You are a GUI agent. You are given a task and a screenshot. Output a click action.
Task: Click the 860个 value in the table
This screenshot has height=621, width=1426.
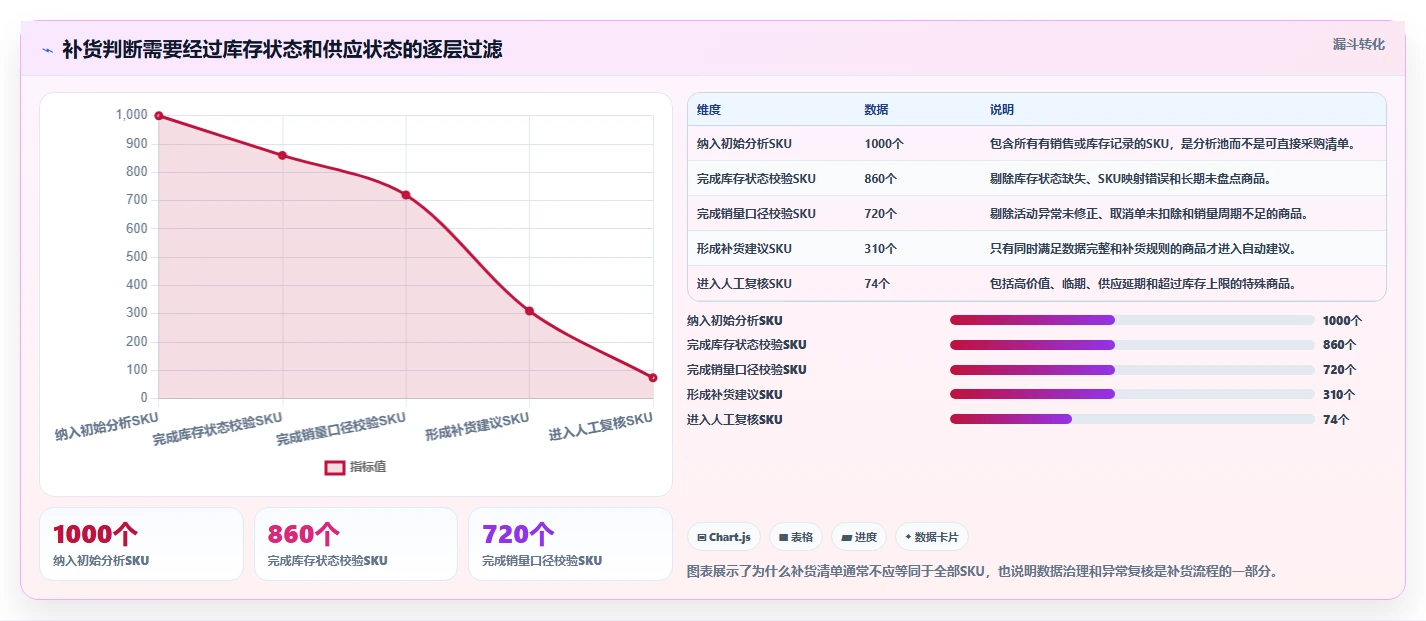pos(881,179)
